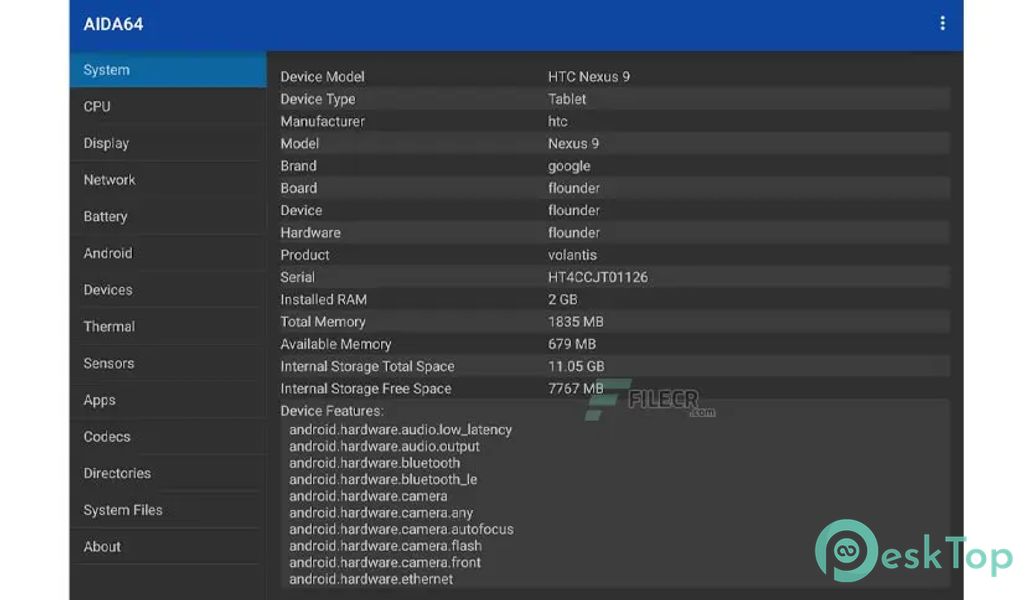The width and height of the screenshot is (1036, 600).
Task: Click the Brand value google
Action: click(569, 166)
